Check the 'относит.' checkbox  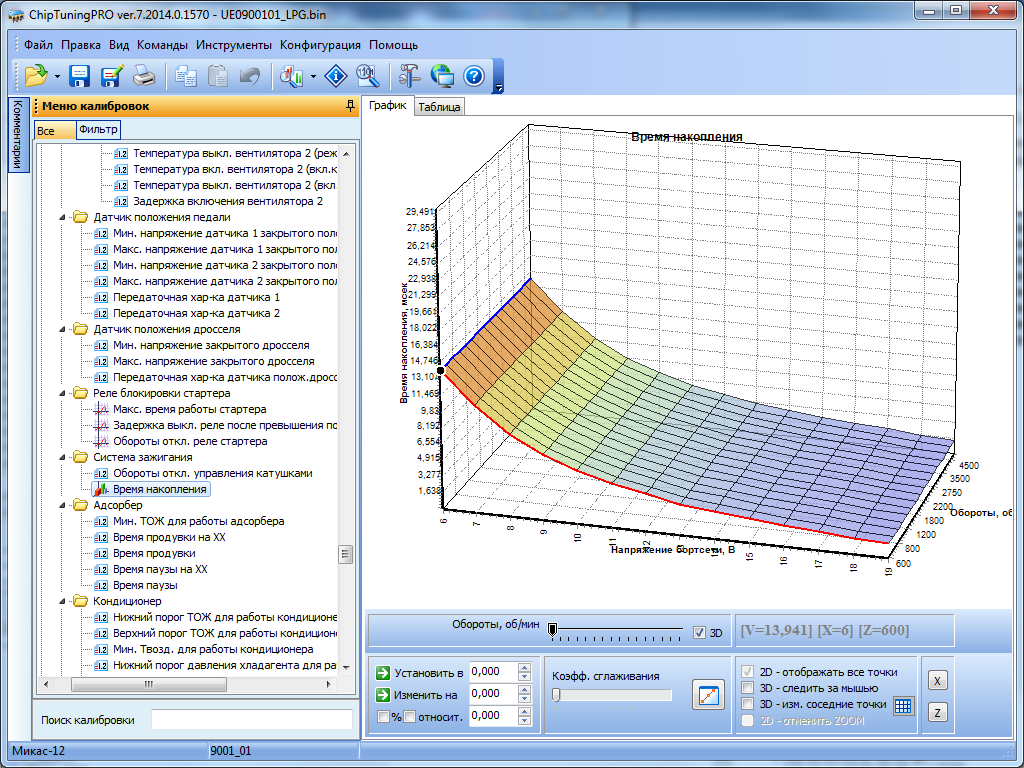[409, 716]
